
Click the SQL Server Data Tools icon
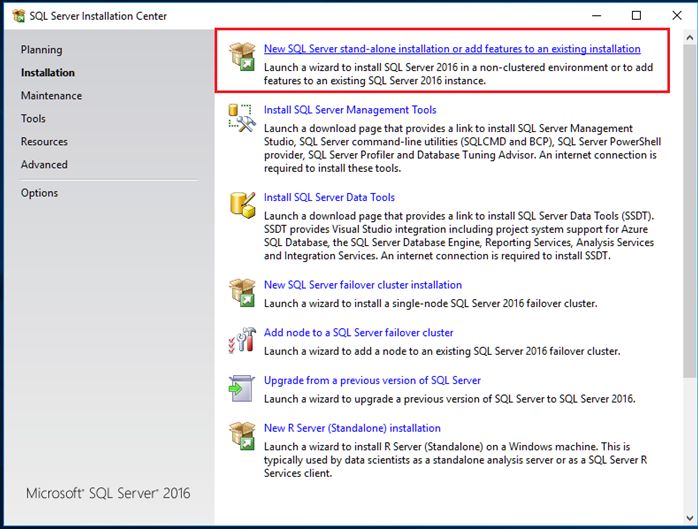coord(241,206)
